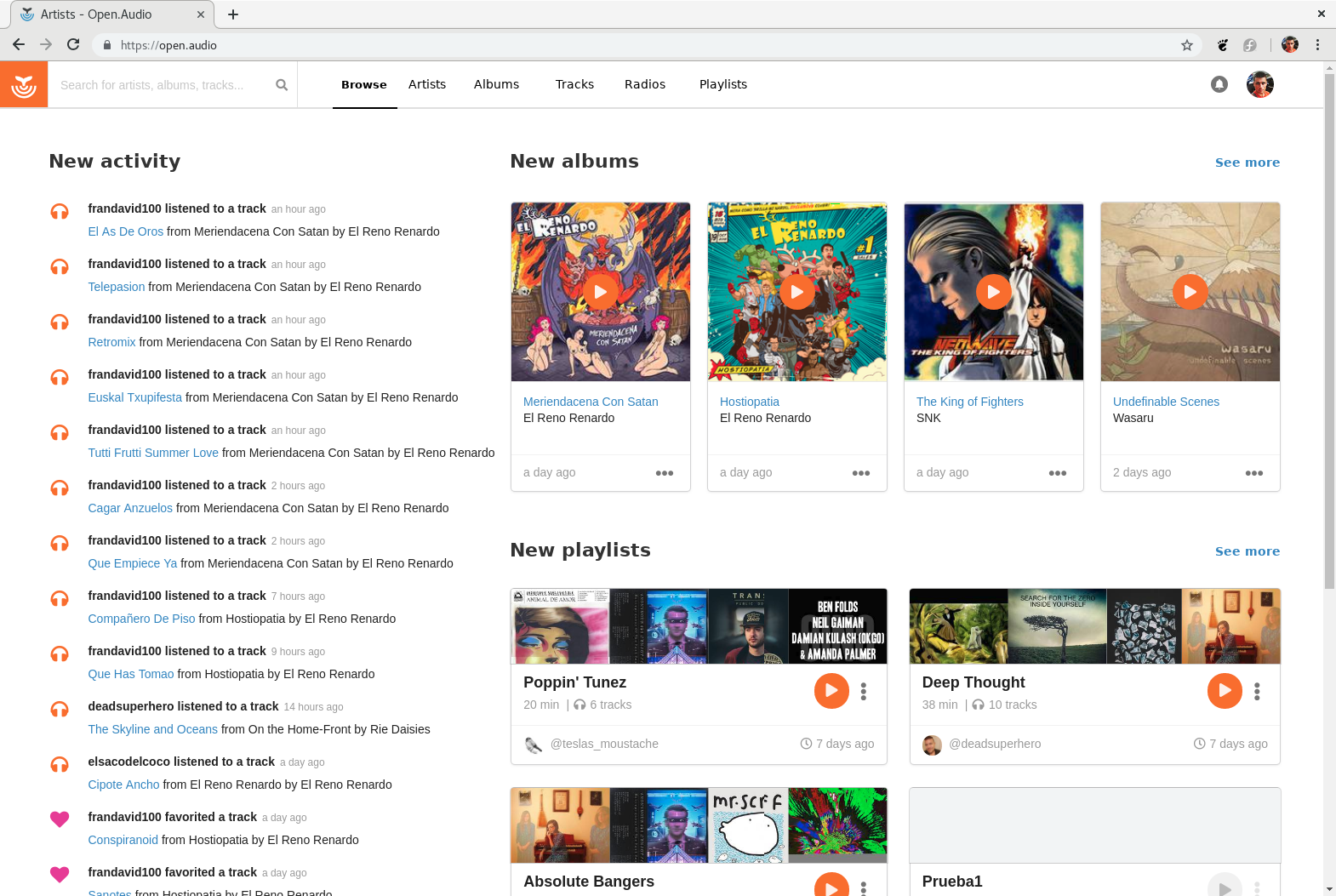Play the Meriendacena Con Satan album
The height and width of the screenshot is (896, 1336).
[x=601, y=292]
